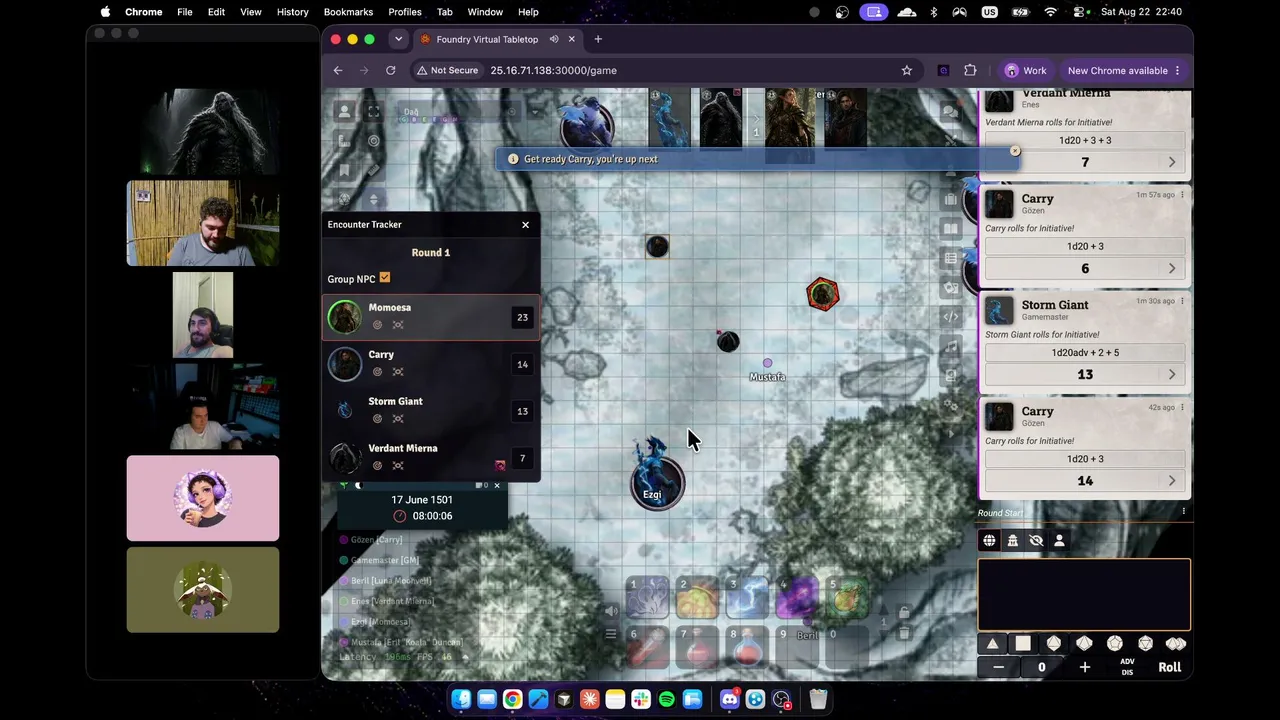Select Carry in the Encounter Tracker

[431, 364]
